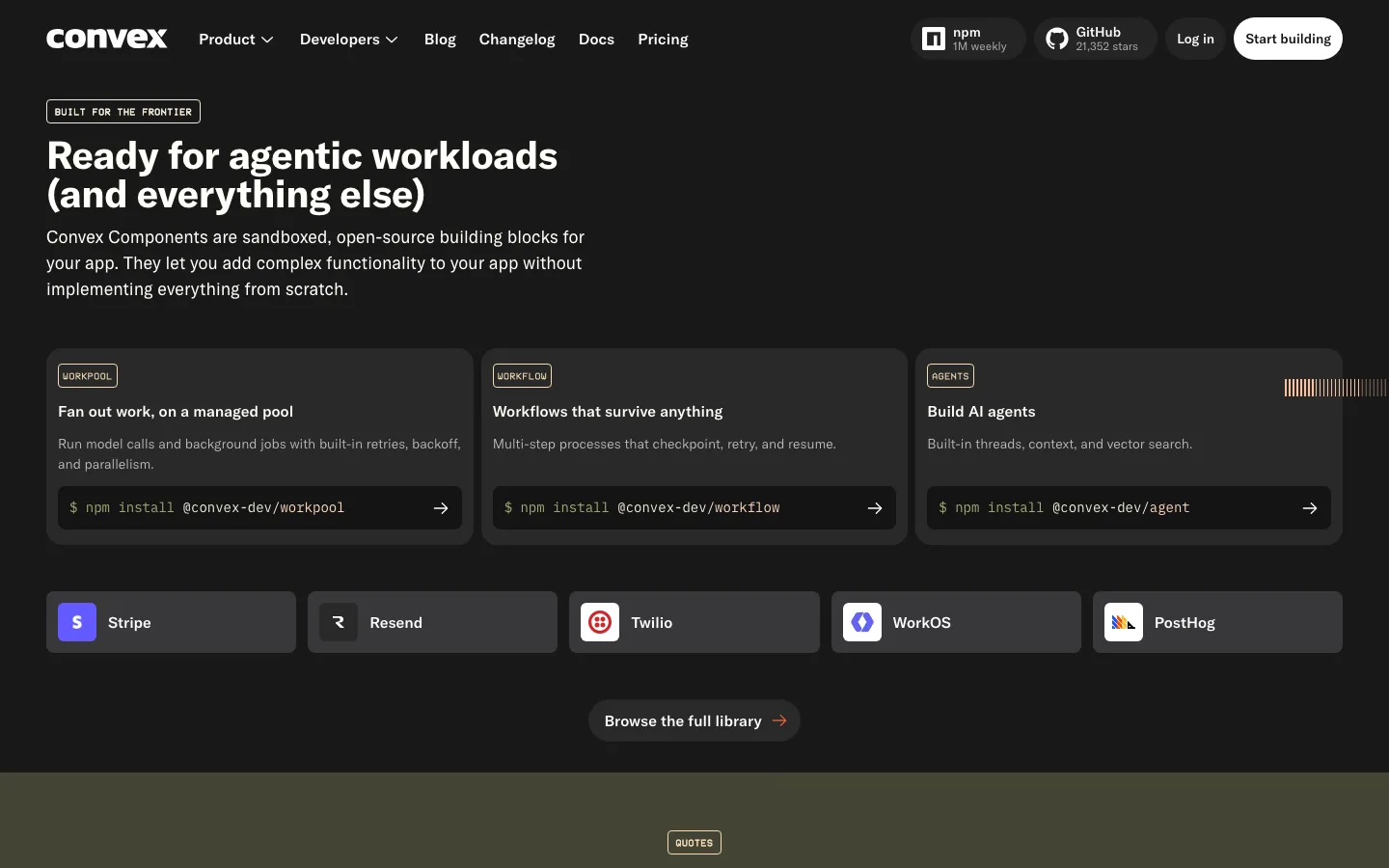Select the Resend card label

point(396,623)
